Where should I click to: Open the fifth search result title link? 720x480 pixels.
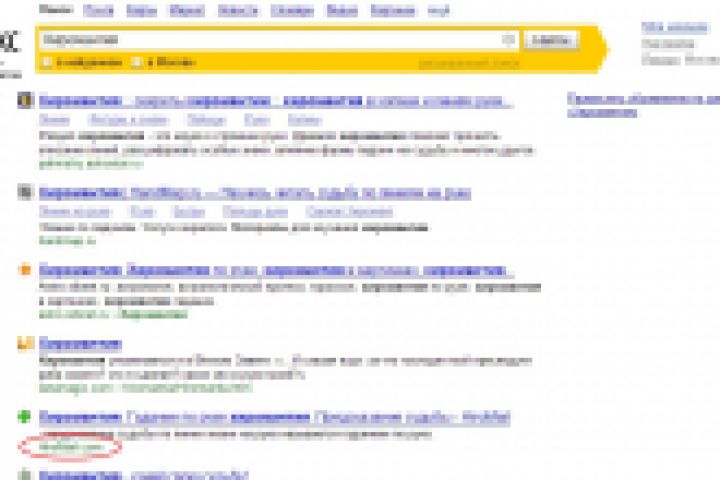pos(275,418)
